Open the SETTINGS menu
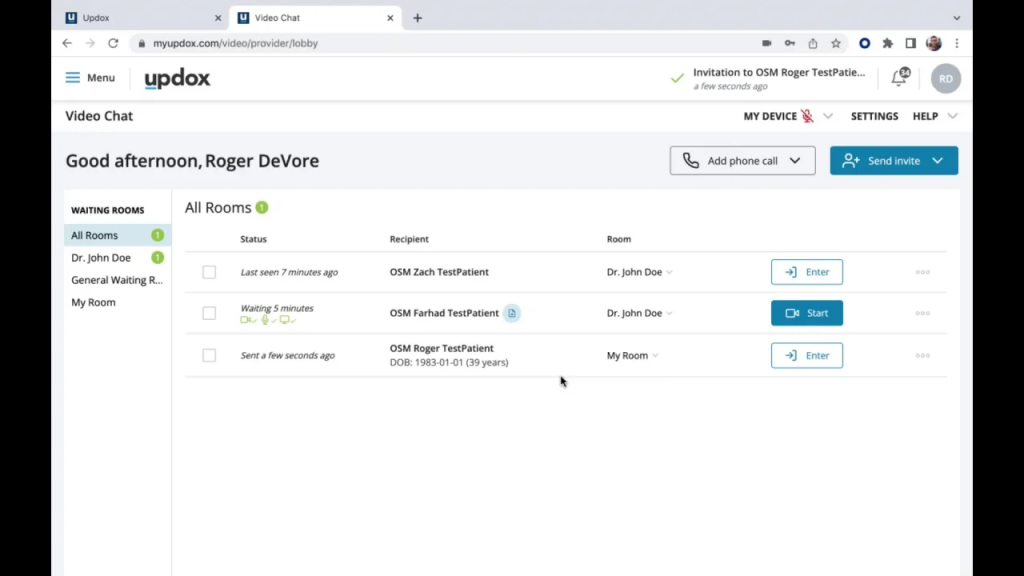This screenshot has height=576, width=1024. pyautogui.click(x=874, y=115)
